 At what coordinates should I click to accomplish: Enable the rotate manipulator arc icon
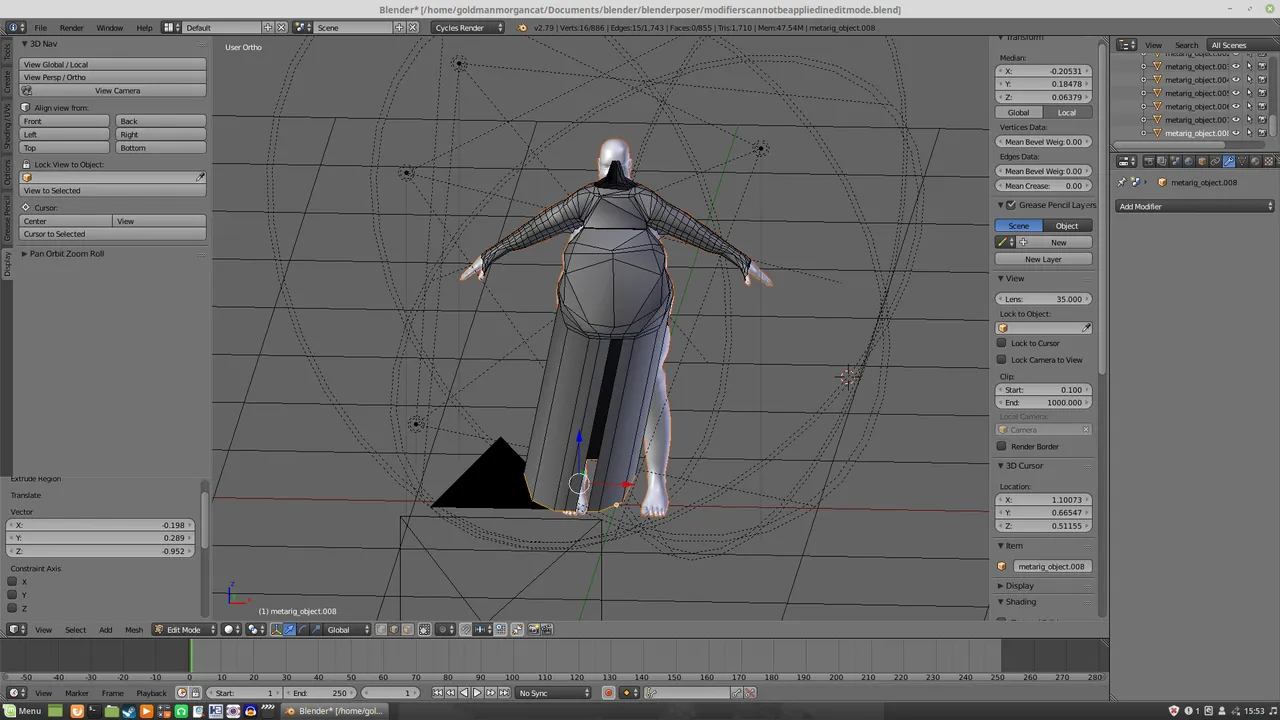pyautogui.click(x=303, y=629)
